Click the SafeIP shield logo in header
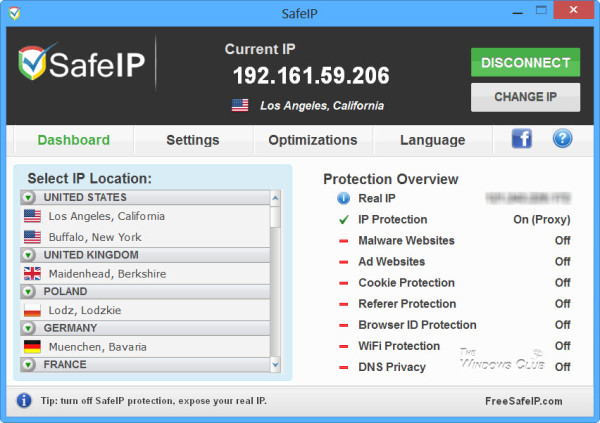 (x=34, y=62)
